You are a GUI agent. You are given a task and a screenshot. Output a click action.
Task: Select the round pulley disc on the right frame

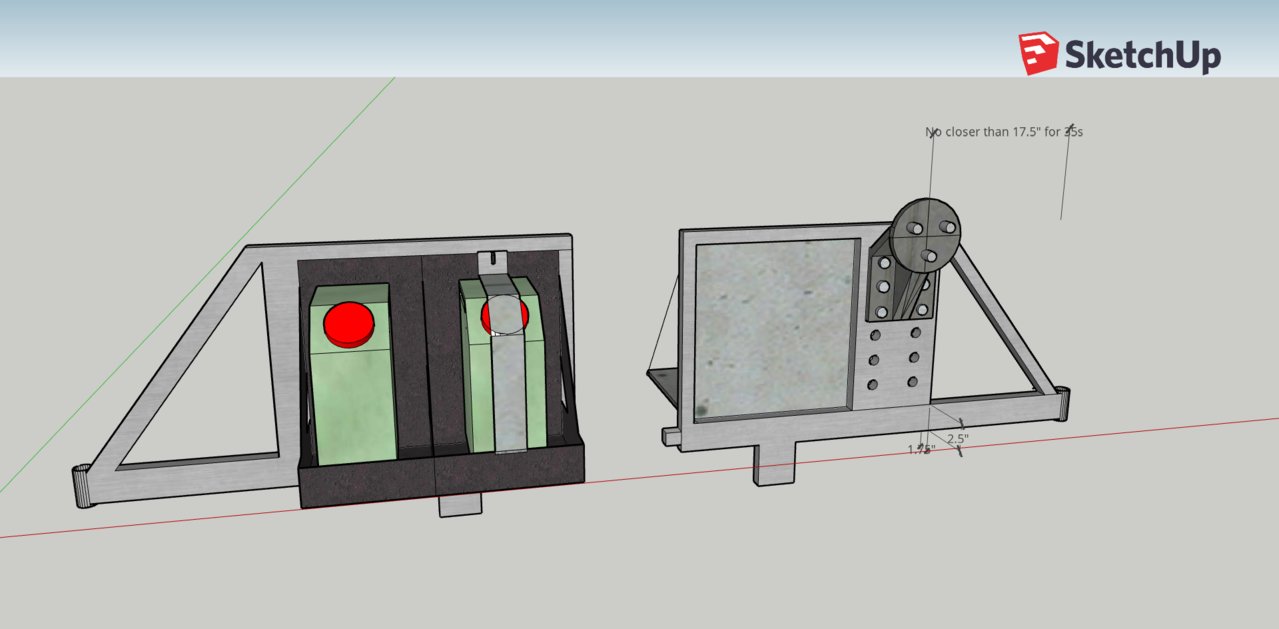pyautogui.click(x=925, y=237)
